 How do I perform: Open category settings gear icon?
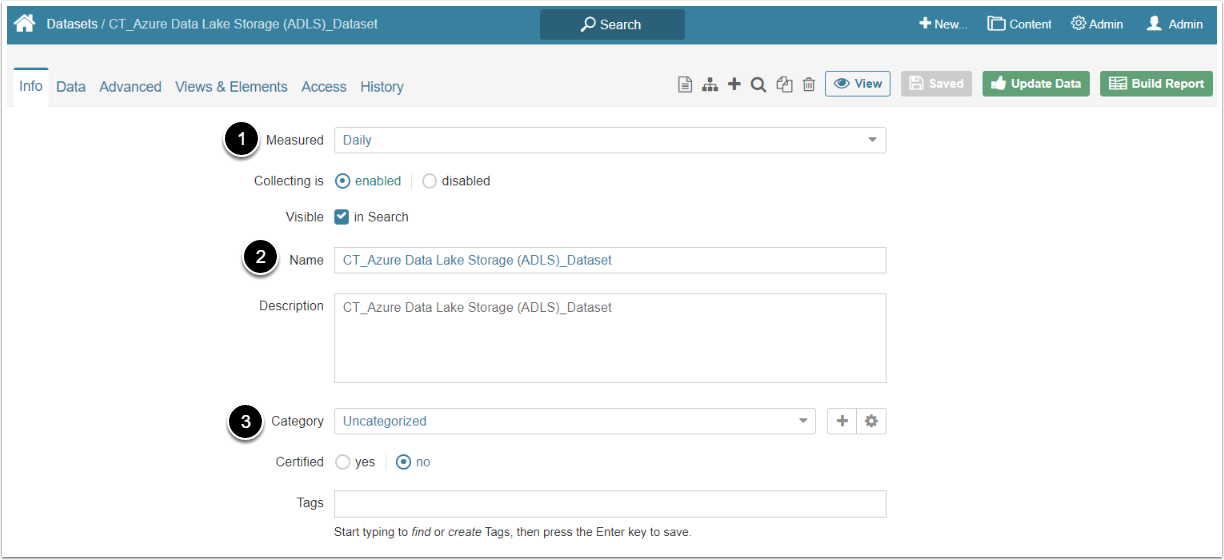point(871,421)
